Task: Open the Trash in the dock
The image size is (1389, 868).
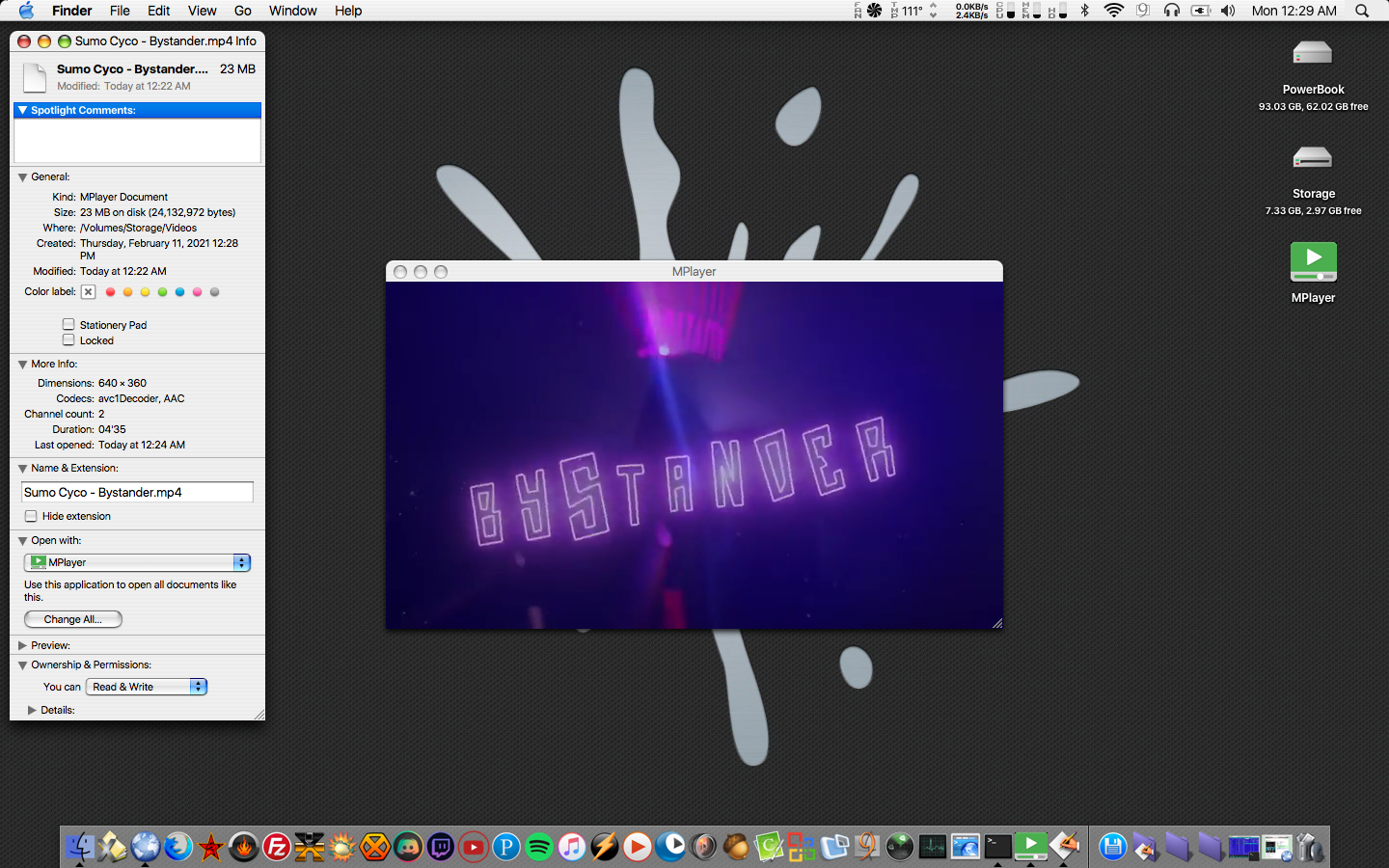Action: (1310, 847)
